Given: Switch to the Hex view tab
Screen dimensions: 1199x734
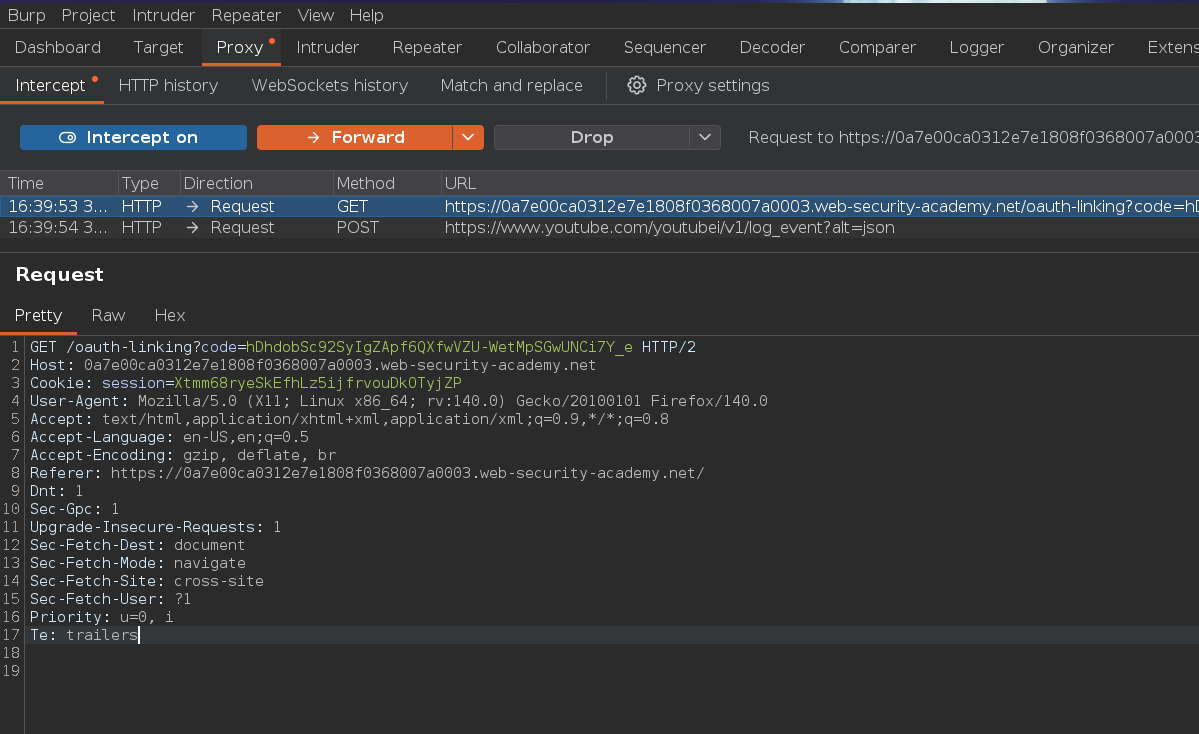Looking at the screenshot, I should point(170,316).
